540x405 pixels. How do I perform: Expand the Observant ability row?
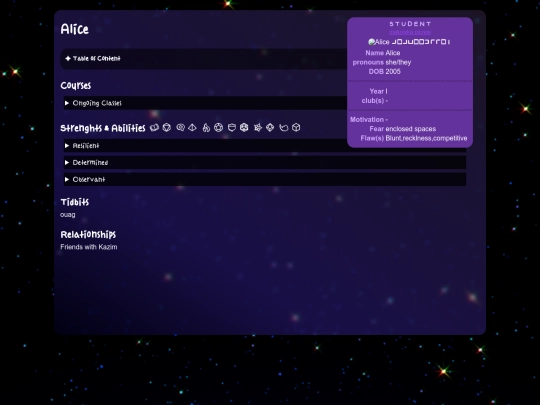pyautogui.click(x=265, y=179)
